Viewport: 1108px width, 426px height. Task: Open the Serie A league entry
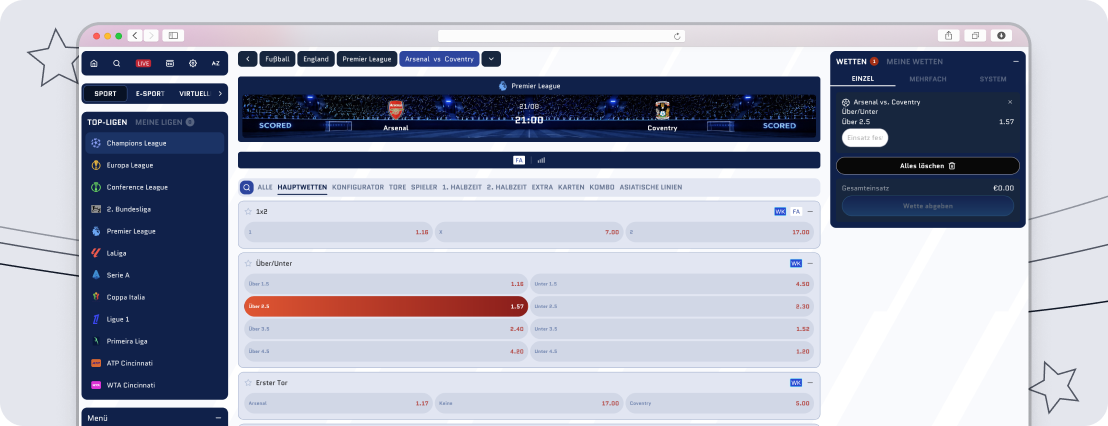155,275
